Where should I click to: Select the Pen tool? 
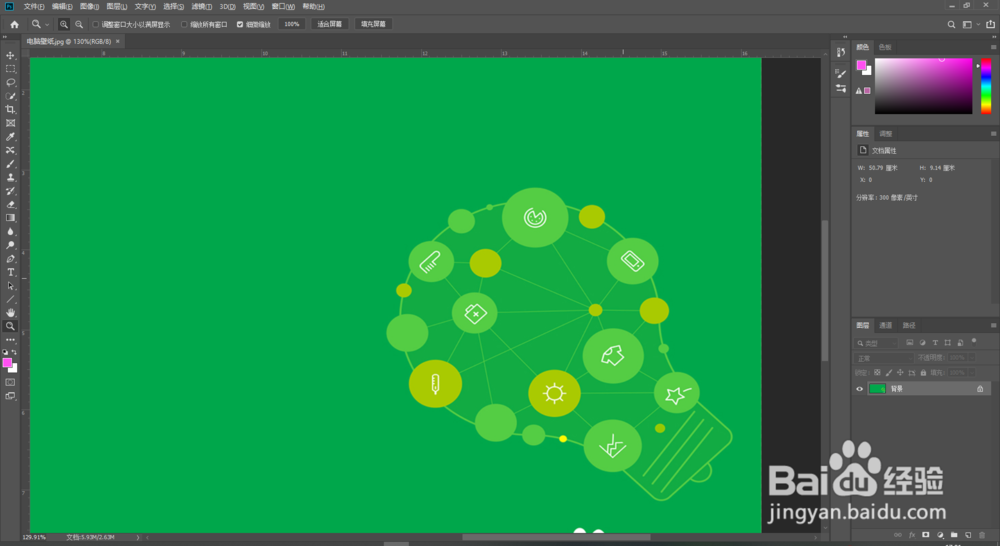click(x=10, y=259)
